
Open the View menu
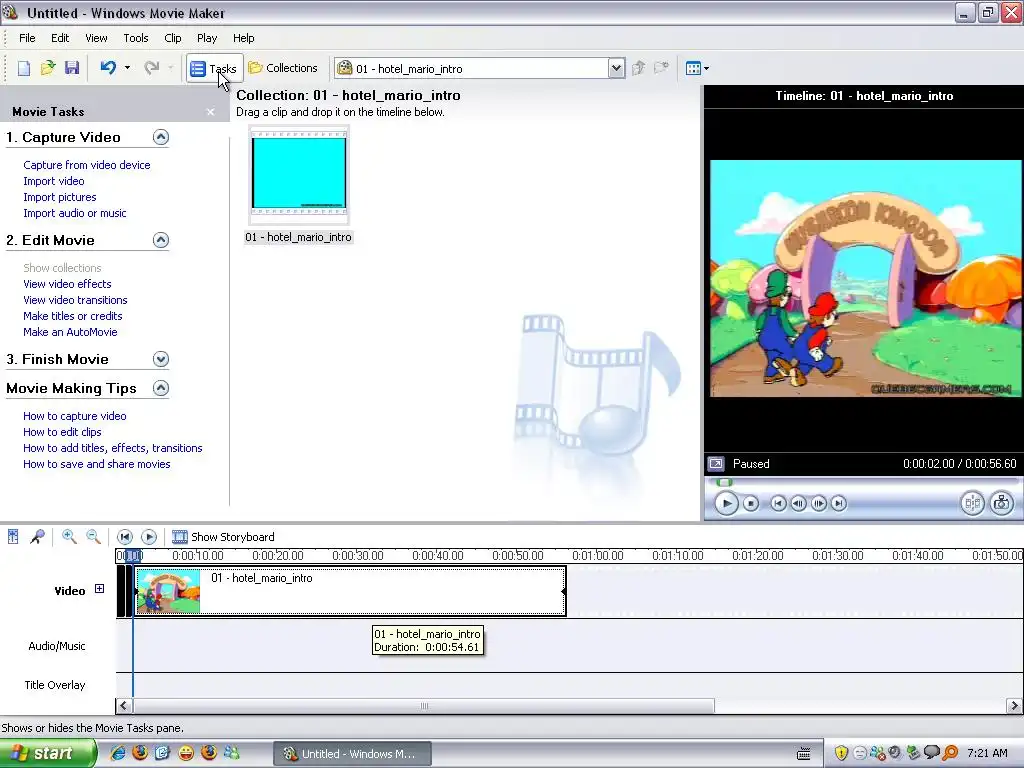pos(96,38)
